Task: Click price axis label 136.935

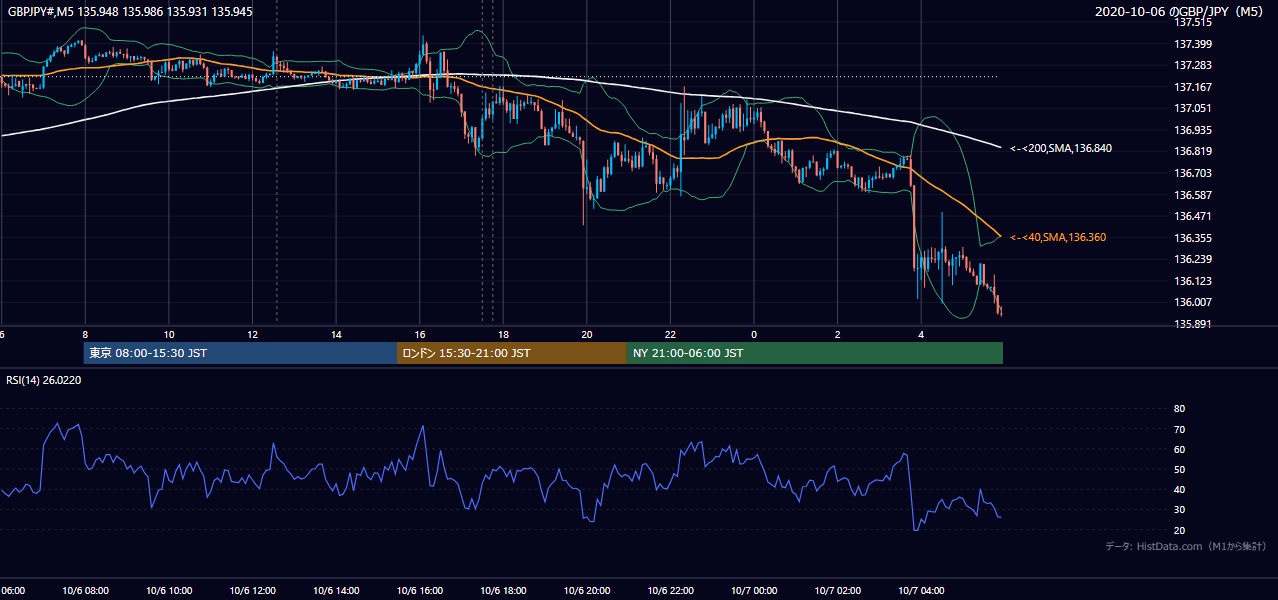Action: pyautogui.click(x=1194, y=130)
